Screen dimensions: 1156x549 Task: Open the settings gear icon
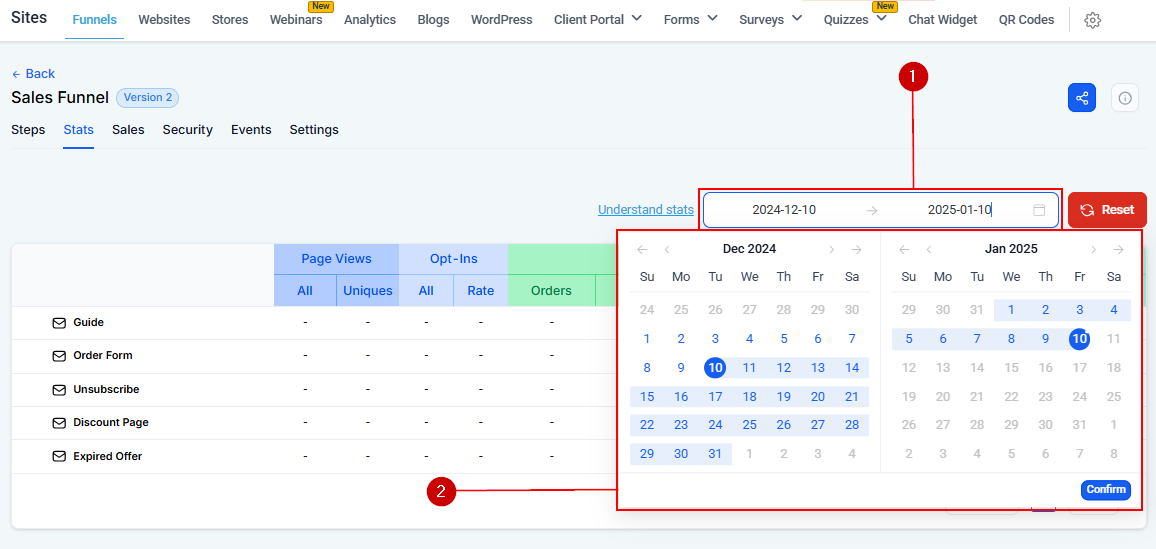(1093, 21)
